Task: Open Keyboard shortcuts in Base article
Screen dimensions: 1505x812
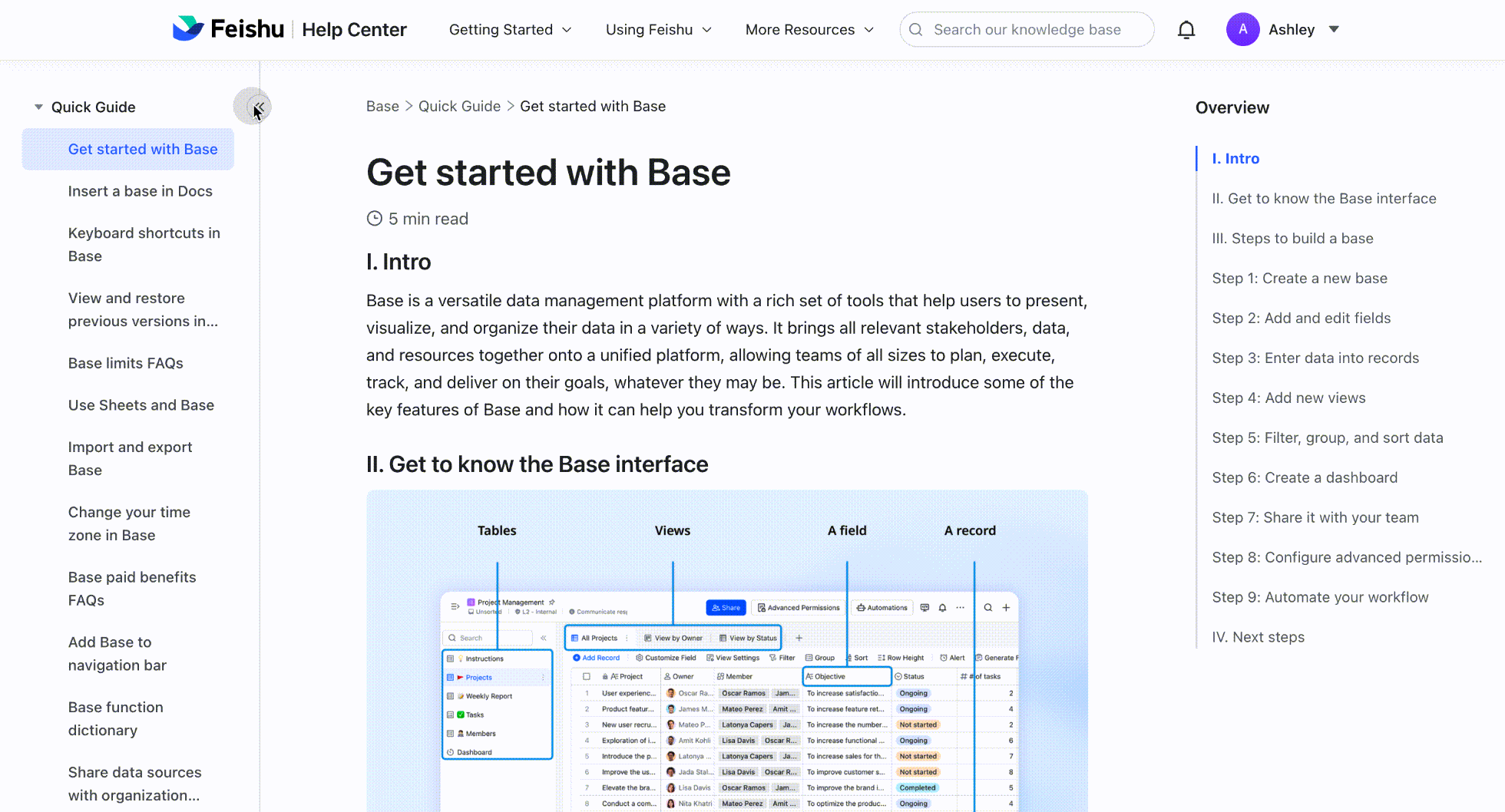Action: (x=144, y=244)
